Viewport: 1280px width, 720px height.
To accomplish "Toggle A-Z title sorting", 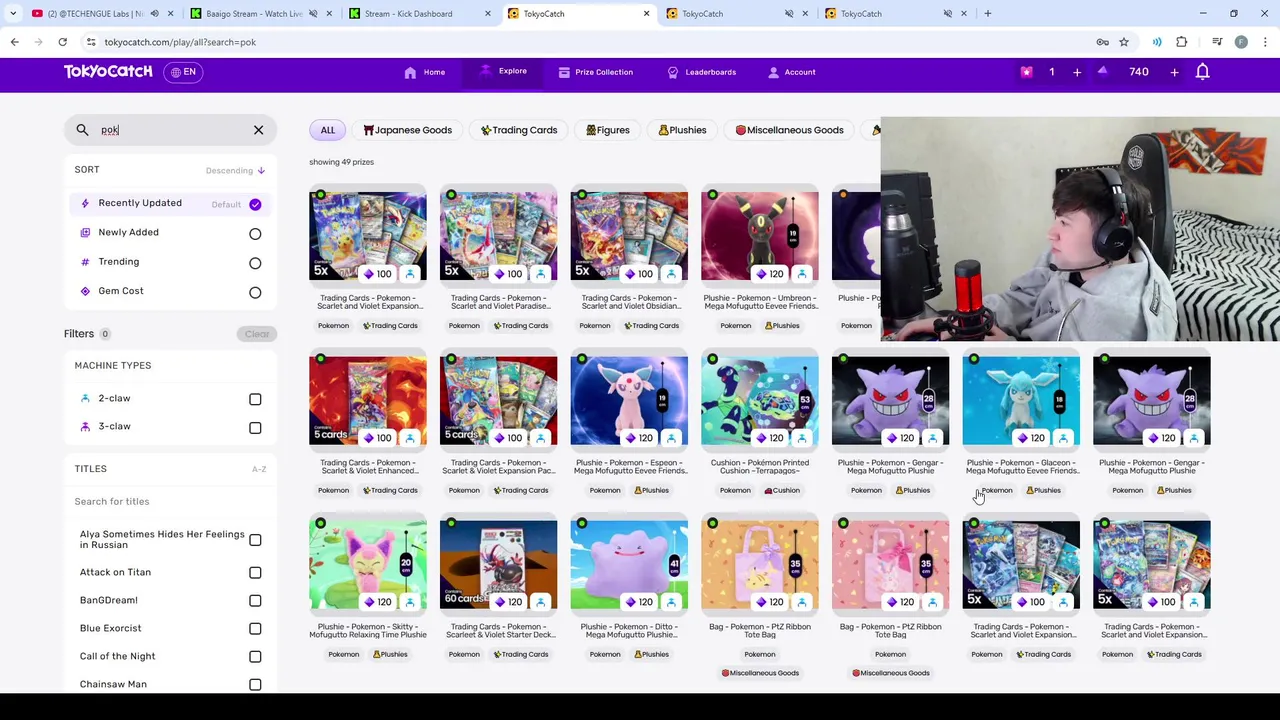I will point(259,469).
